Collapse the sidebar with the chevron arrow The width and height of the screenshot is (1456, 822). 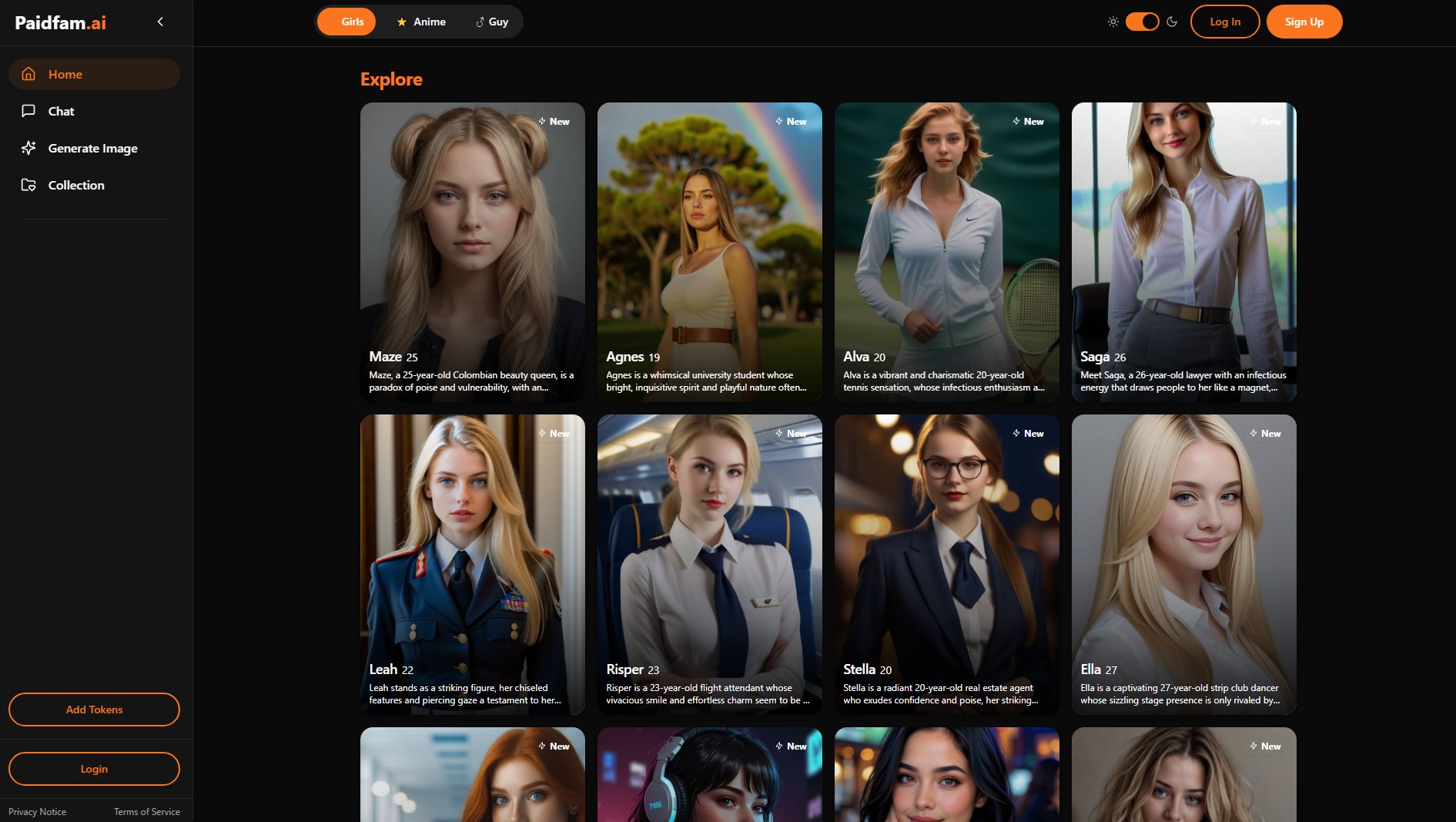160,22
